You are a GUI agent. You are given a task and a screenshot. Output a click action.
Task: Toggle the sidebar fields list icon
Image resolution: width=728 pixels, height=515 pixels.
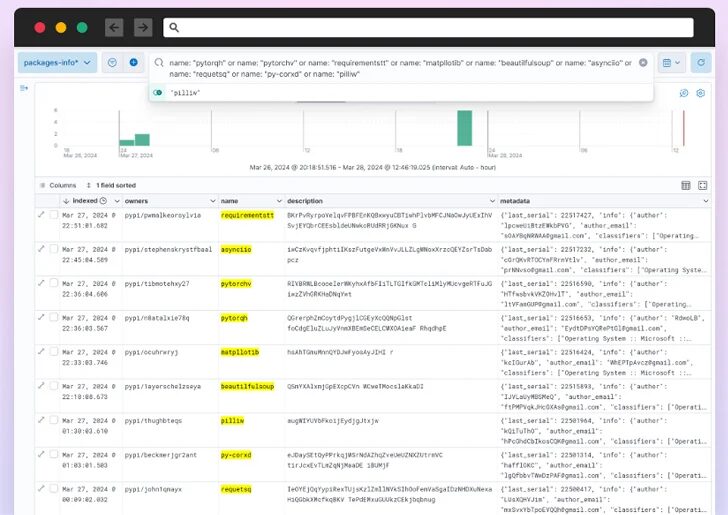(24, 89)
